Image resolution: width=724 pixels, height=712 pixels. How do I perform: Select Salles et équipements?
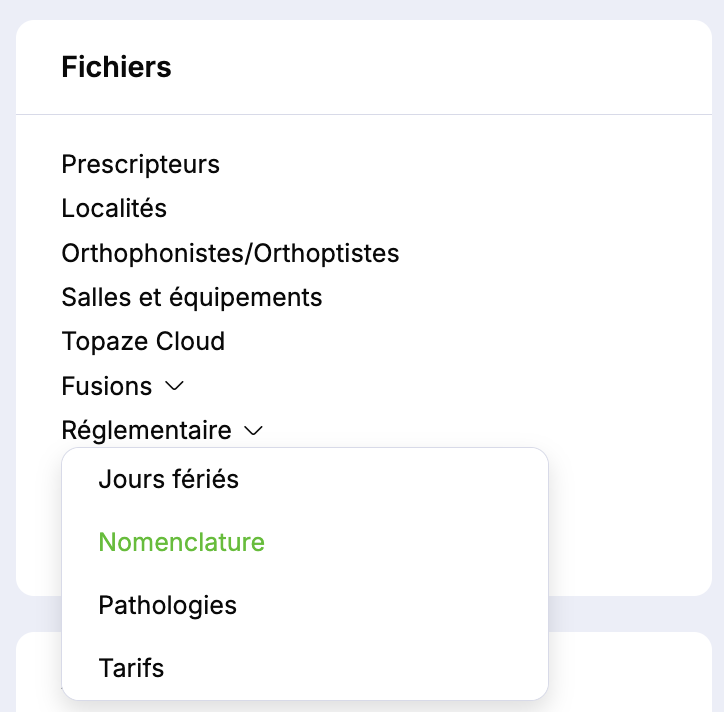pyautogui.click(x=191, y=297)
